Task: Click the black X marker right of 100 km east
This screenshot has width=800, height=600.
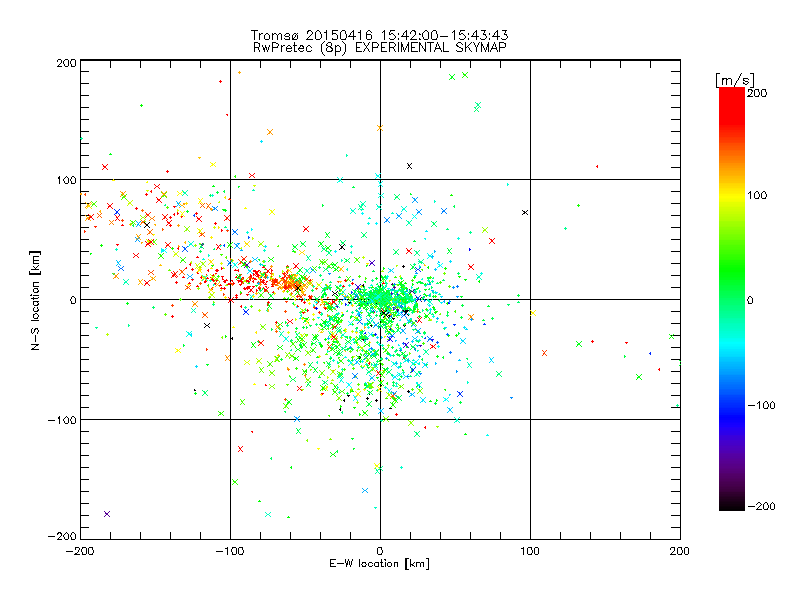Action: pos(525,212)
